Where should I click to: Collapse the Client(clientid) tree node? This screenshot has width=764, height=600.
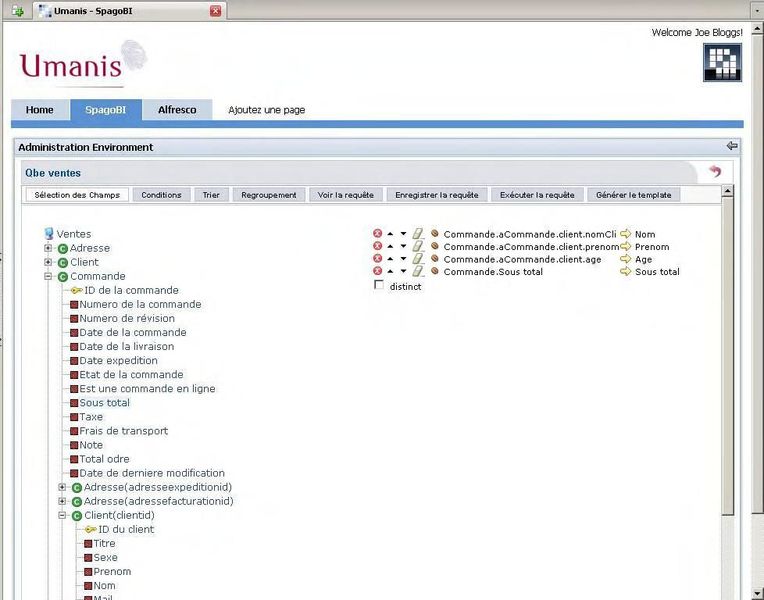[62, 515]
